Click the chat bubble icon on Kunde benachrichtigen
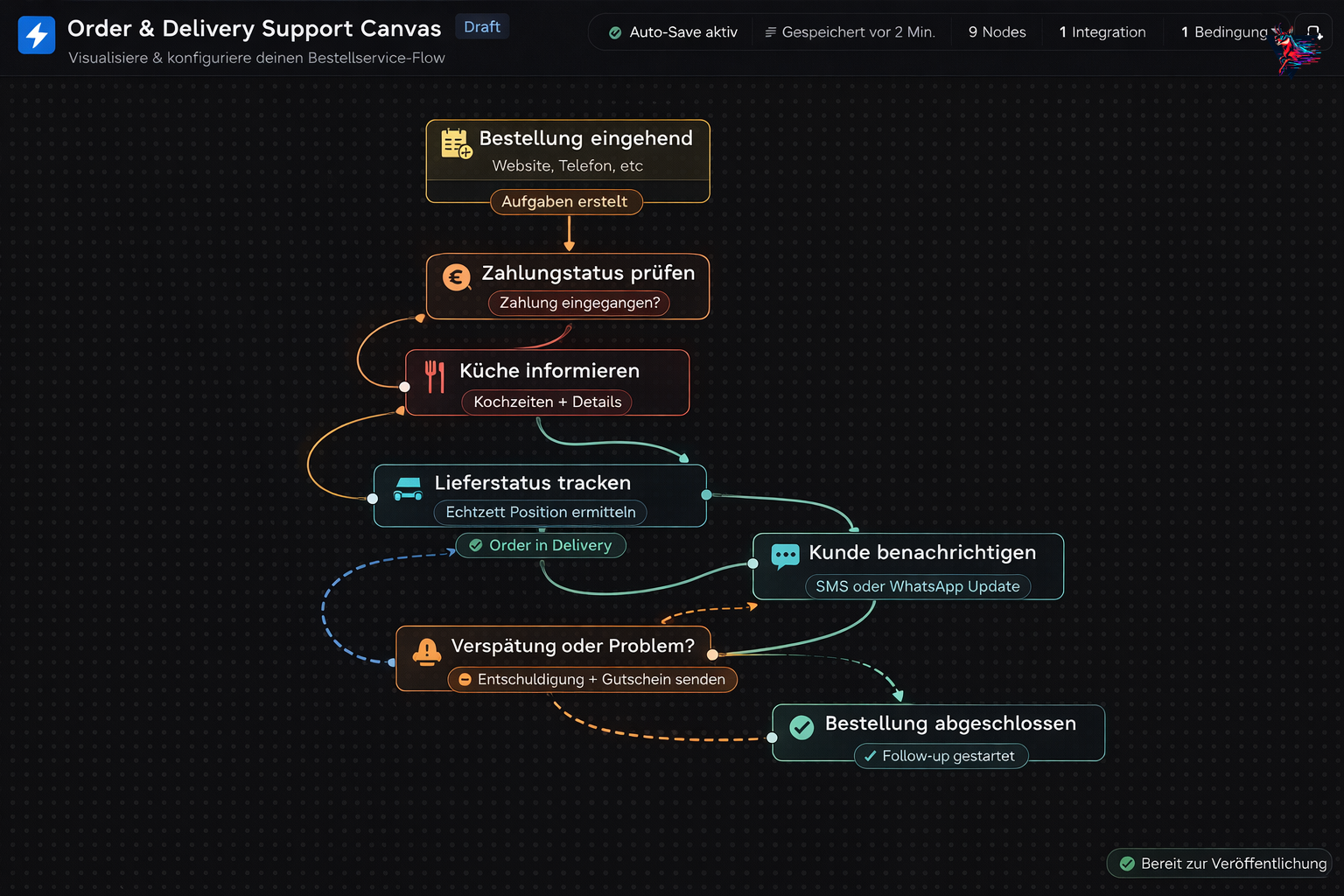The width and height of the screenshot is (1344, 896). tap(785, 554)
